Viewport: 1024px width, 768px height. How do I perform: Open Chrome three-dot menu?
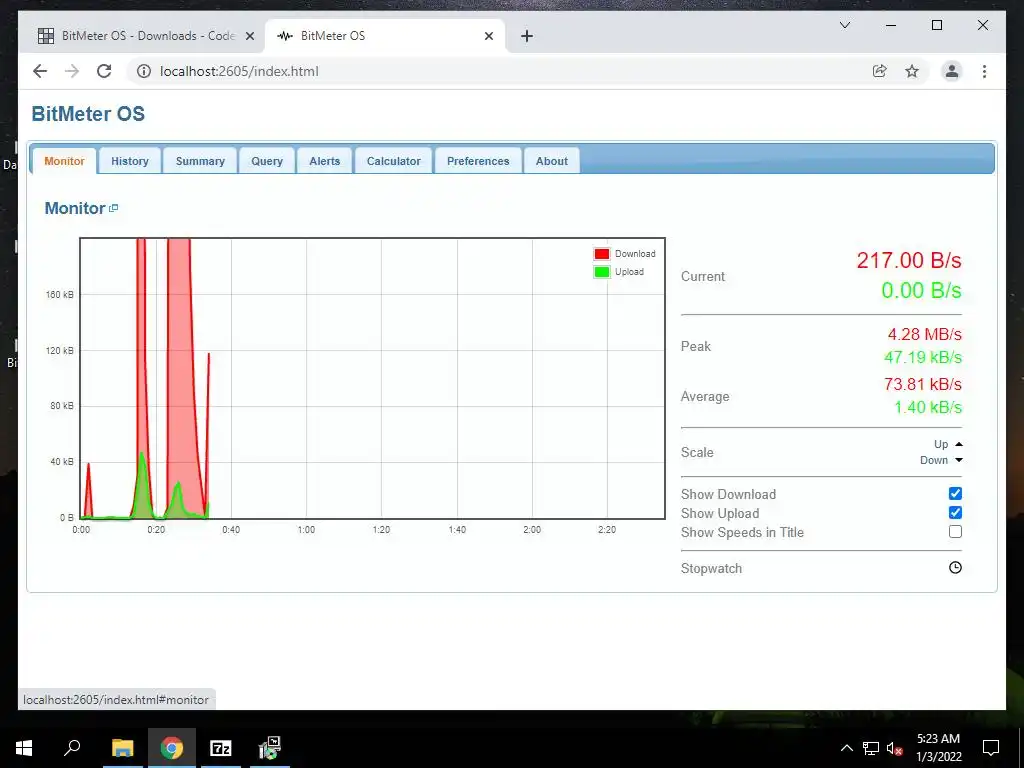coord(984,71)
